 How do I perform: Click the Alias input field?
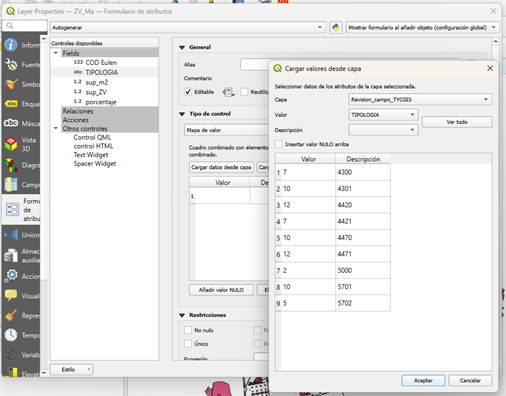(255, 64)
